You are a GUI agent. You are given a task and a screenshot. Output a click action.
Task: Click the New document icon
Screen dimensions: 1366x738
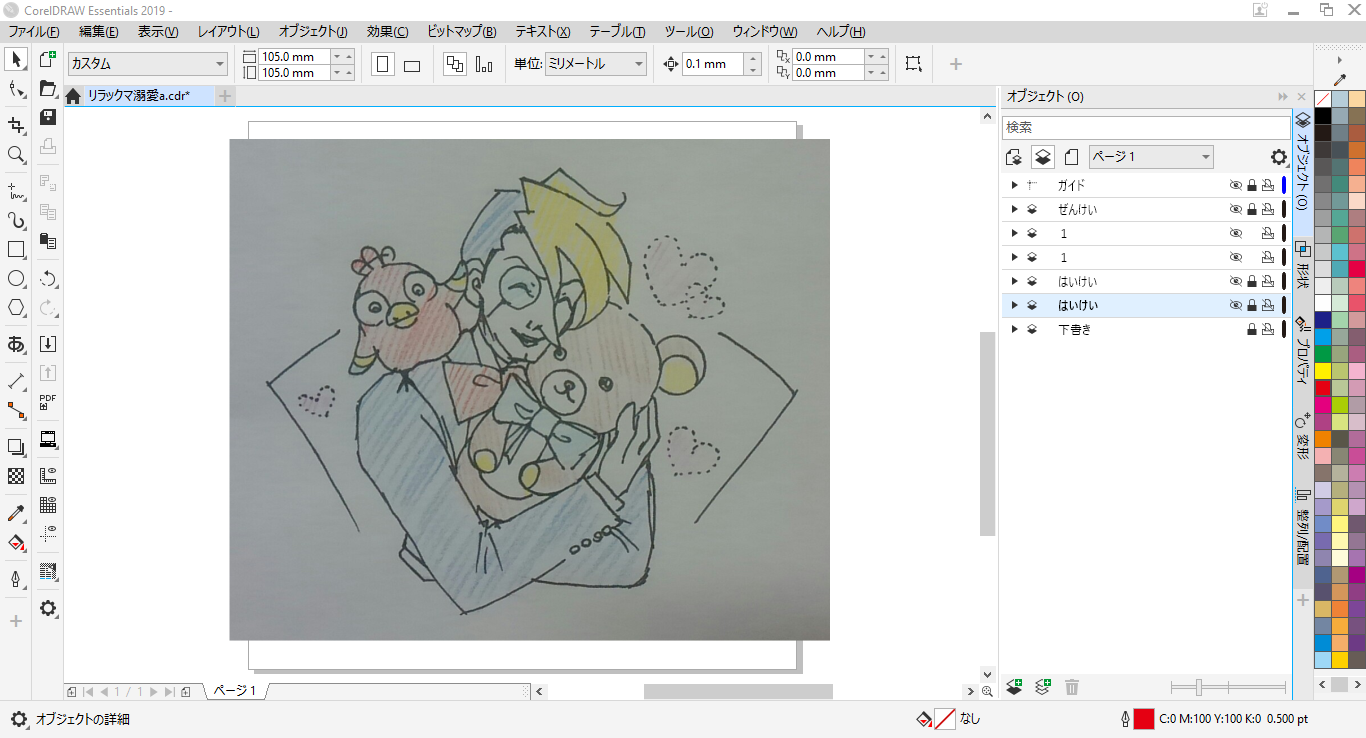pos(47,60)
